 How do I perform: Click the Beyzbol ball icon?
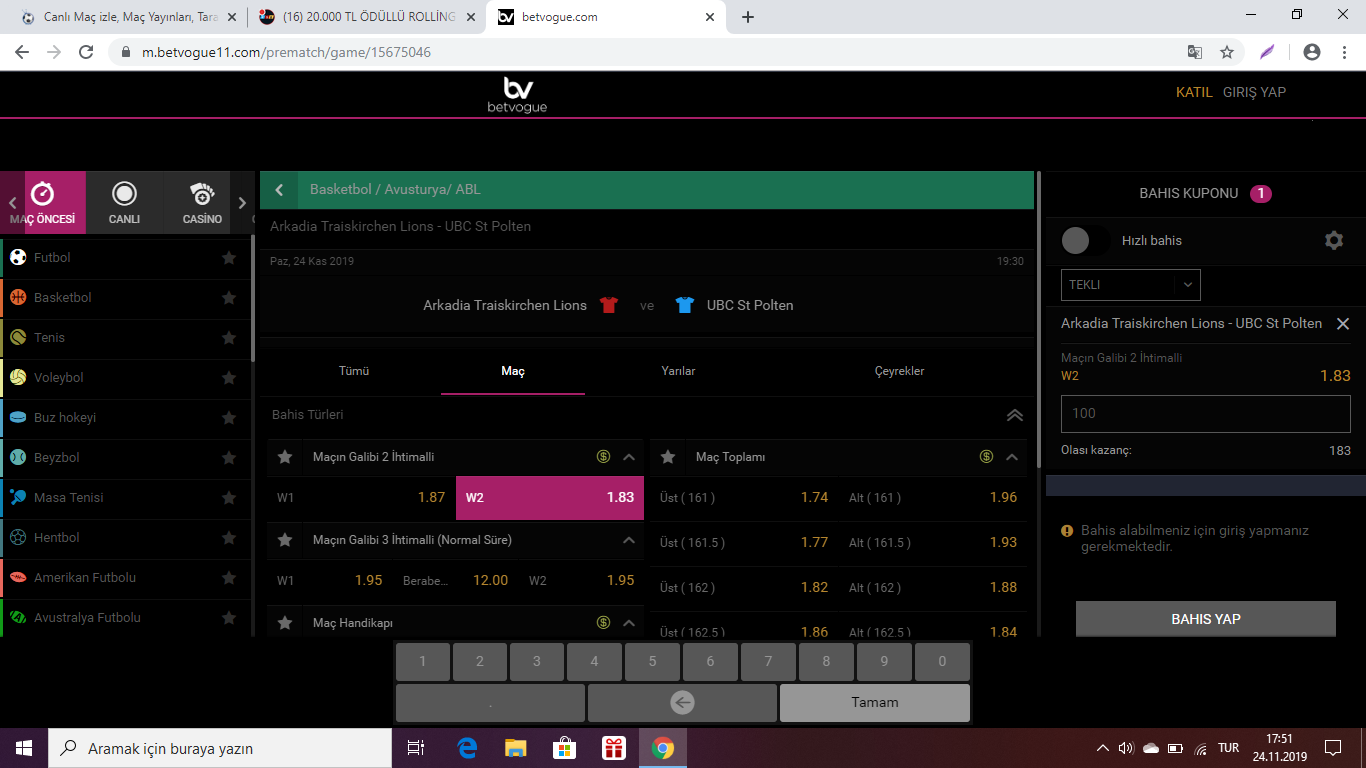click(18, 458)
